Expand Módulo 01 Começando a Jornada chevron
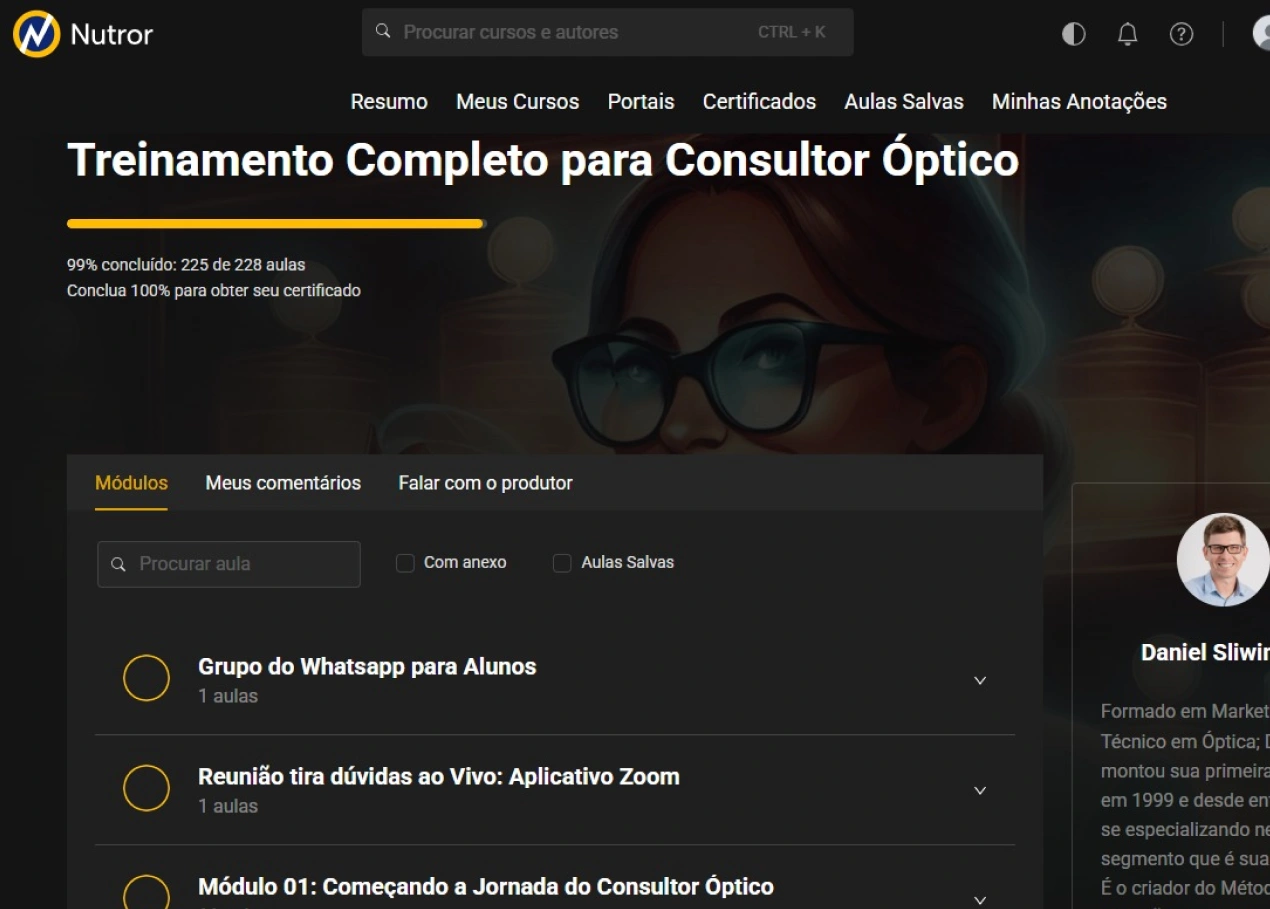This screenshot has width=1270, height=909. [980, 899]
